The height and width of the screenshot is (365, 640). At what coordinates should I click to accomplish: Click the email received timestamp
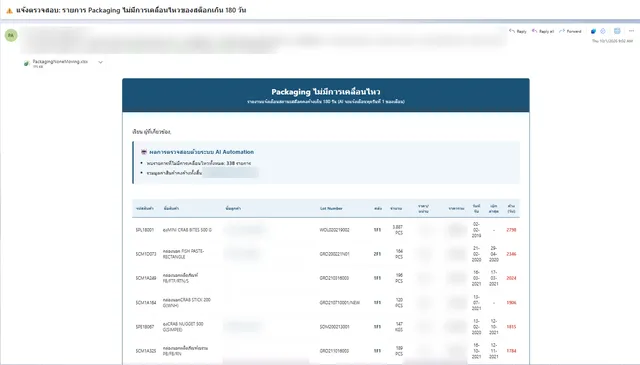click(x=612, y=41)
